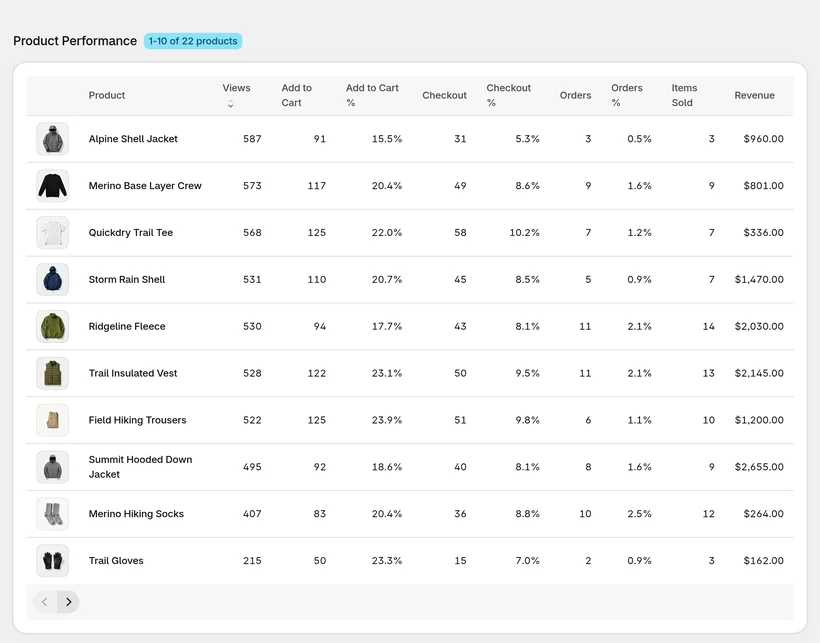Viewport: 820px width, 643px height.
Task: Click the 215 views value
Action: point(252,561)
